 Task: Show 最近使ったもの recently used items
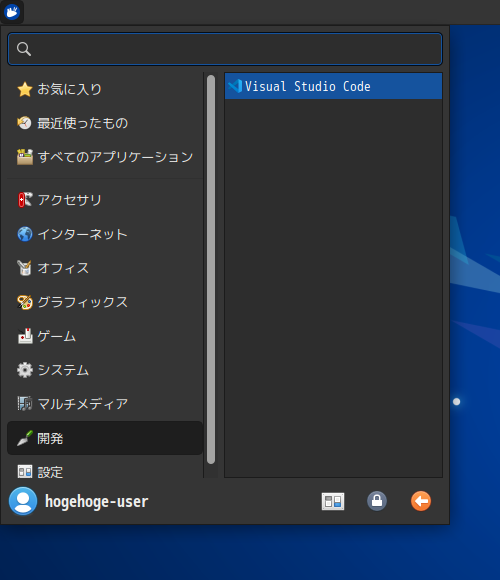pyautogui.click(x=105, y=123)
